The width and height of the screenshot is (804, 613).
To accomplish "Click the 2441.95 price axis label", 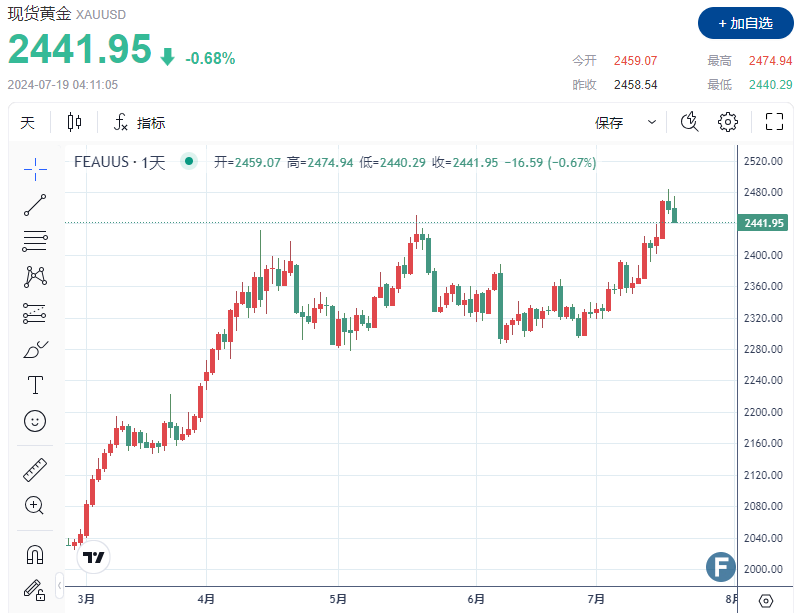I will tap(763, 223).
